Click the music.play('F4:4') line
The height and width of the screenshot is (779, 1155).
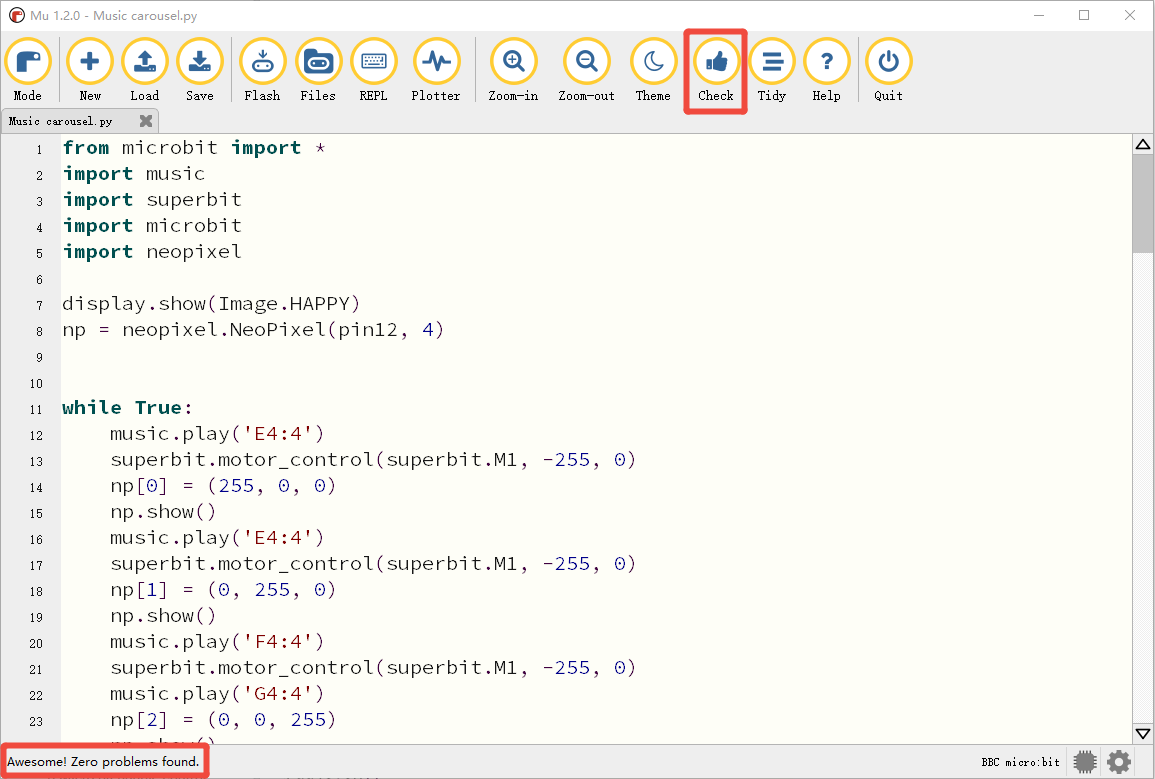[x=217, y=642]
